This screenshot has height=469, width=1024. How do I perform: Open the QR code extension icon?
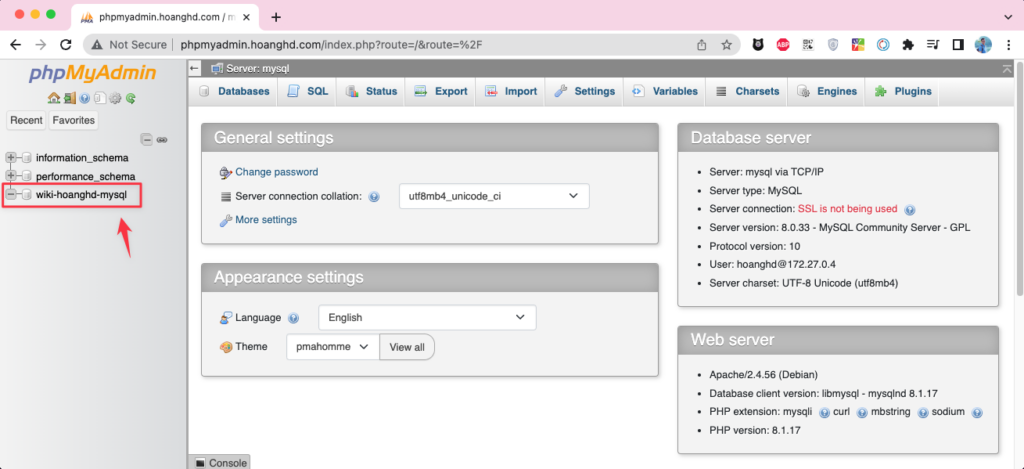point(808,44)
